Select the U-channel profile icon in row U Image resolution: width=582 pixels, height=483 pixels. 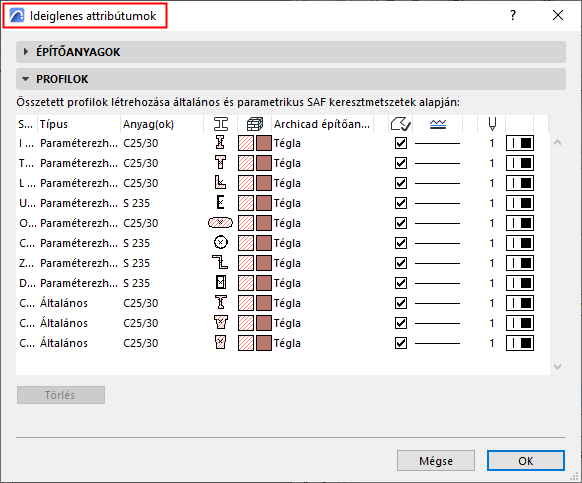[x=220, y=203]
